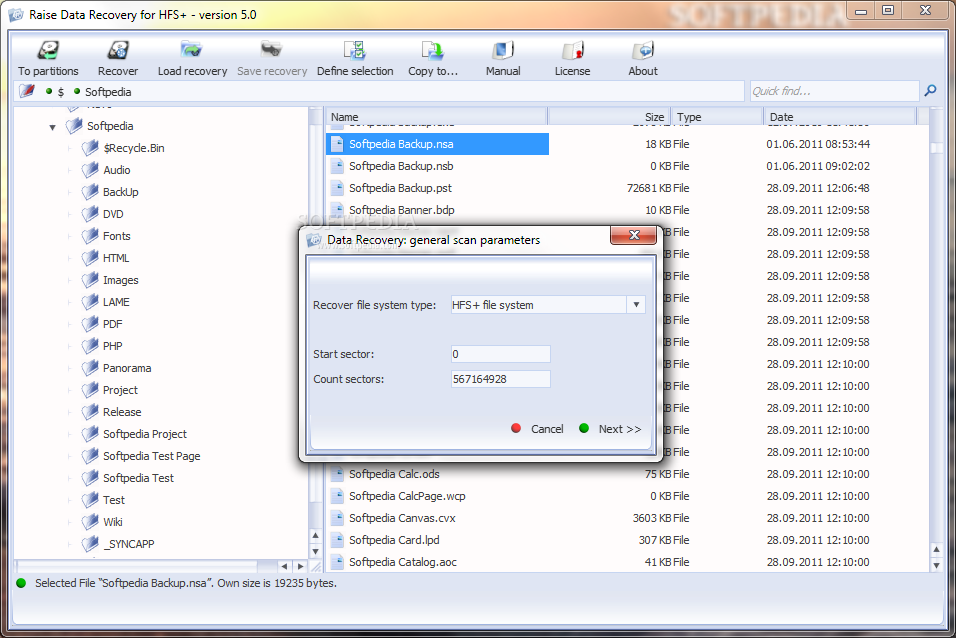Image resolution: width=956 pixels, height=638 pixels.
Task: Click the Softpedia path breadcrumb
Action: [108, 92]
